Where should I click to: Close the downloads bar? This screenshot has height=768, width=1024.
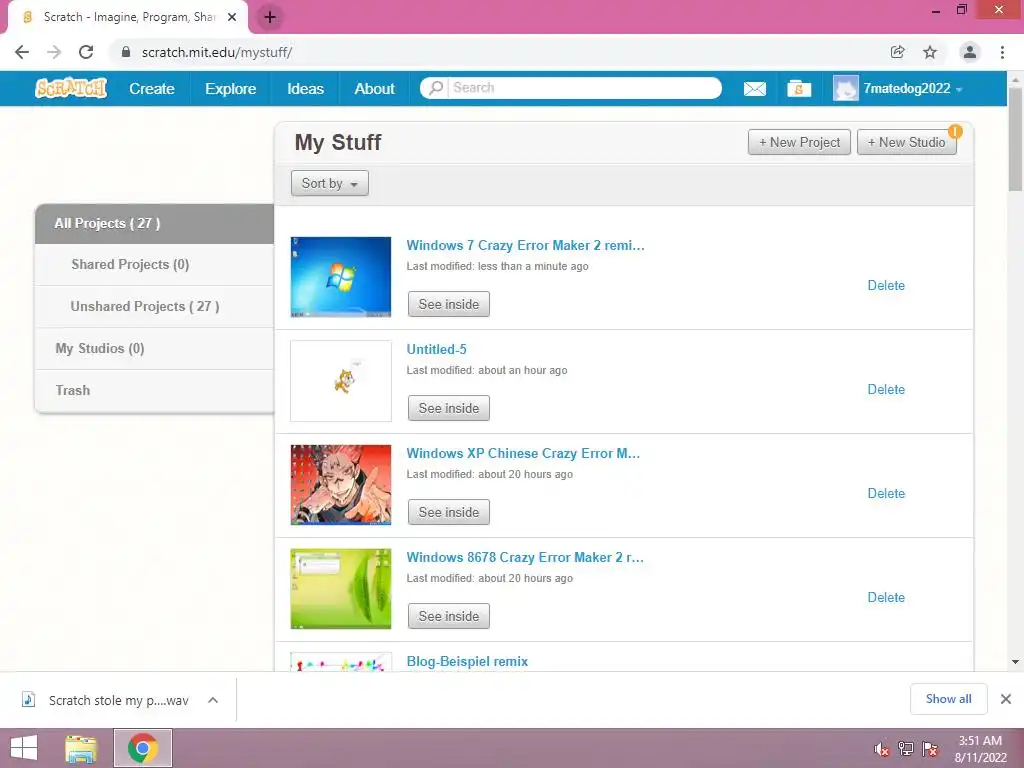(x=1006, y=699)
